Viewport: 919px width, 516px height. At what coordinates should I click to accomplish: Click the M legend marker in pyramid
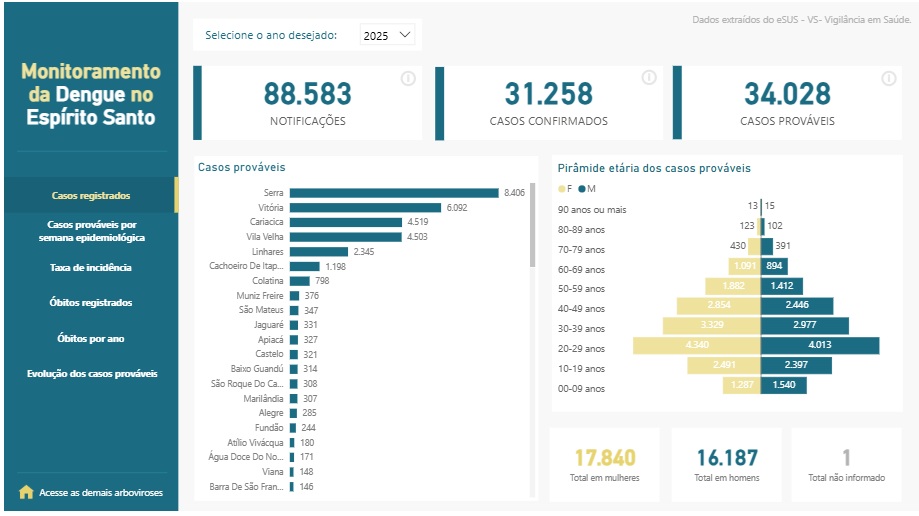pyautogui.click(x=581, y=189)
